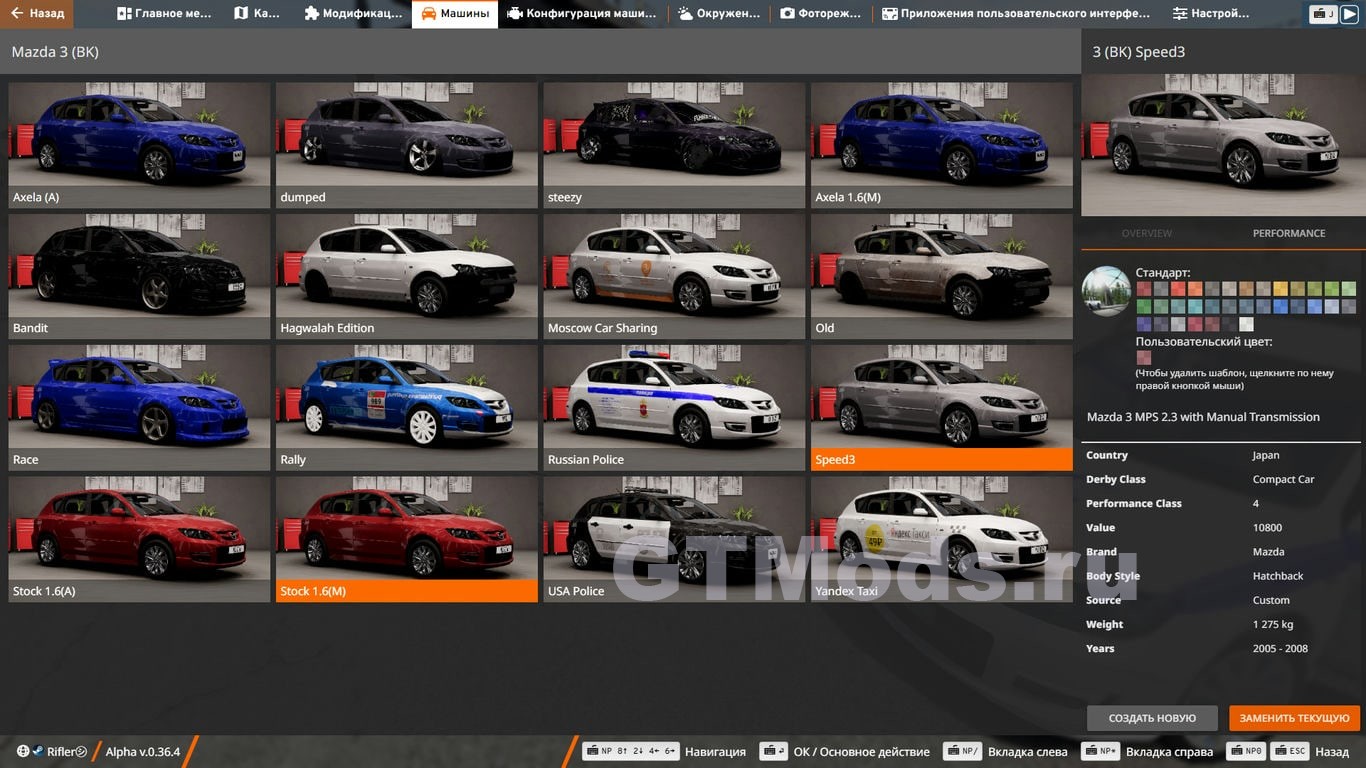1366x768 pixels.
Task: Select the Yandex Taxi configuration
Action: (942, 539)
